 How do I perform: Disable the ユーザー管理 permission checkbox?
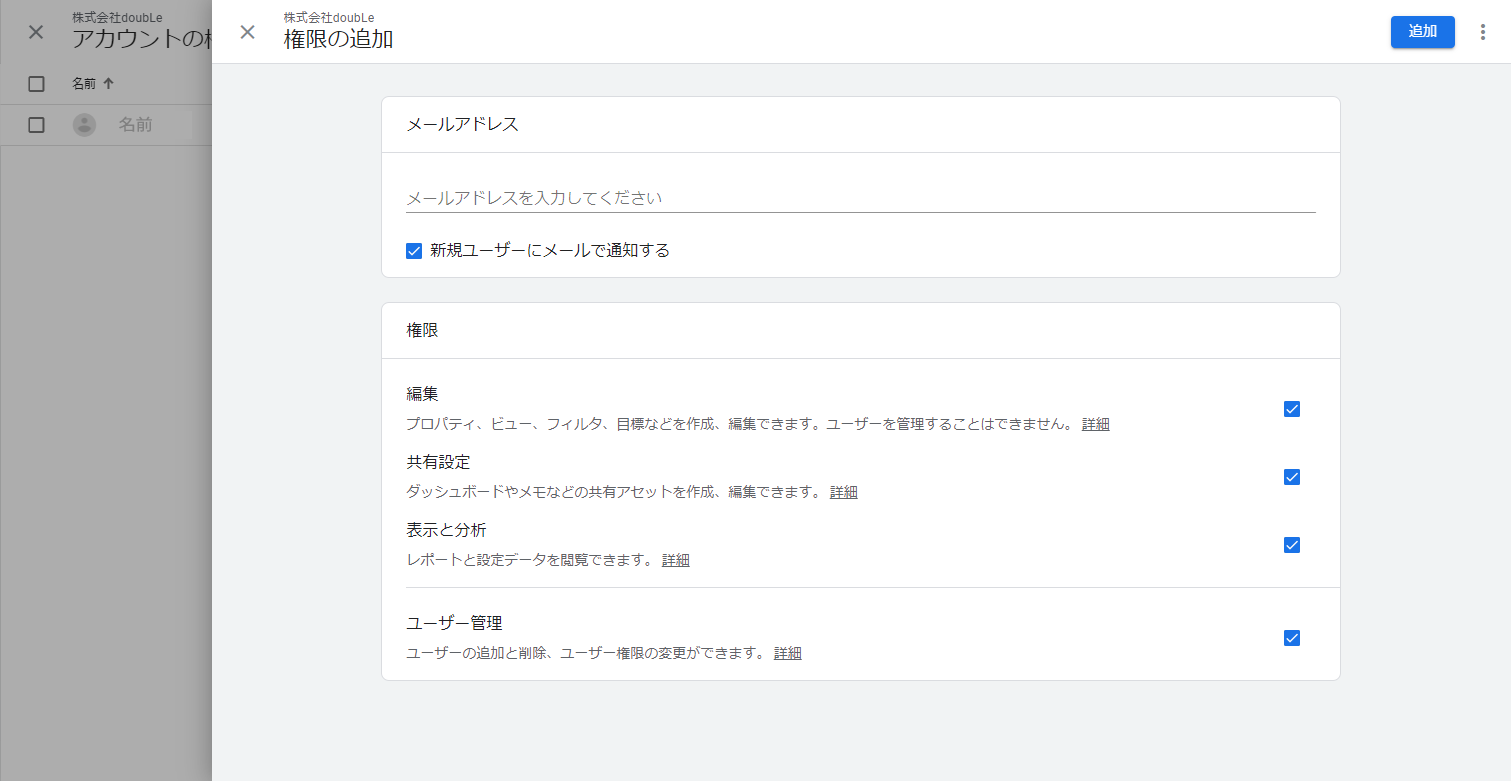tap(1291, 638)
